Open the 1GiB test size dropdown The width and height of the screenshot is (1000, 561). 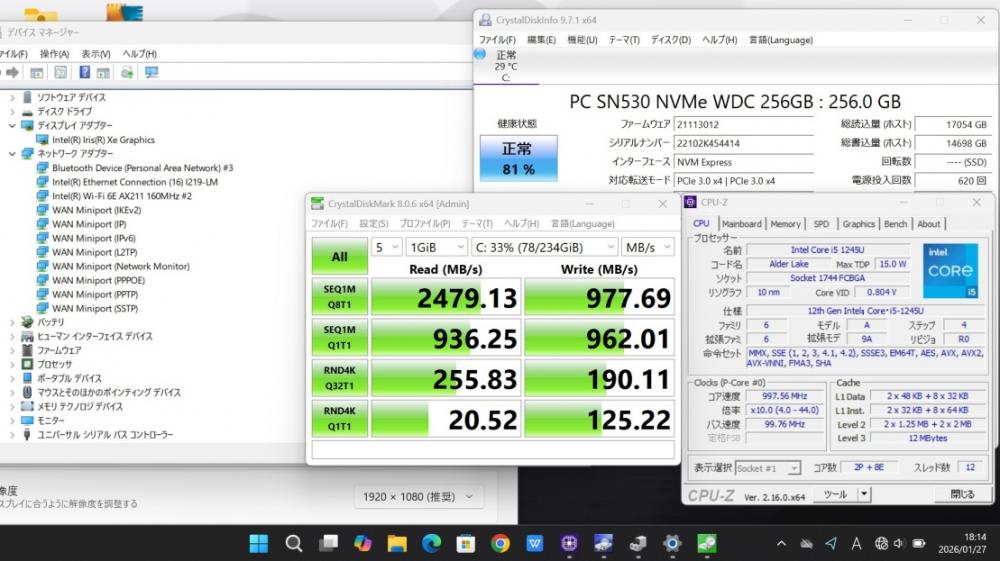[436, 246]
